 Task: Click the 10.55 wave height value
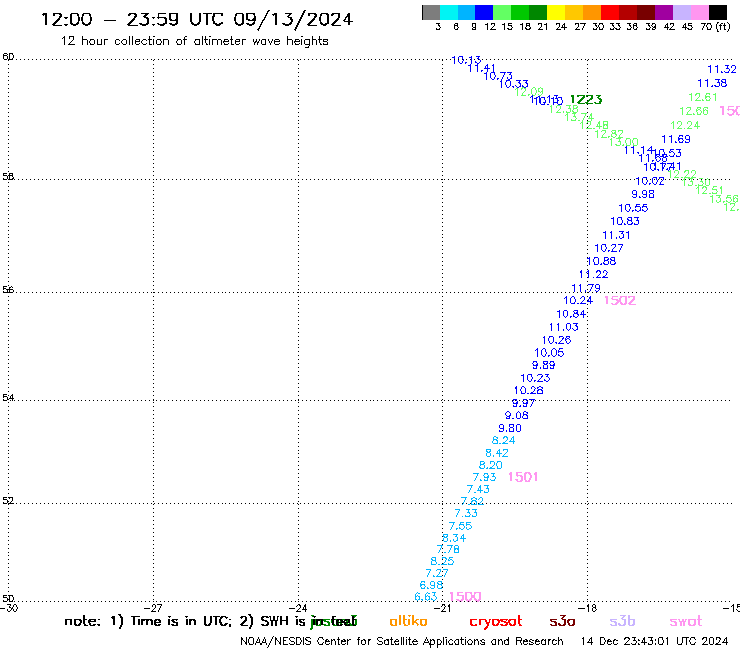tap(633, 208)
